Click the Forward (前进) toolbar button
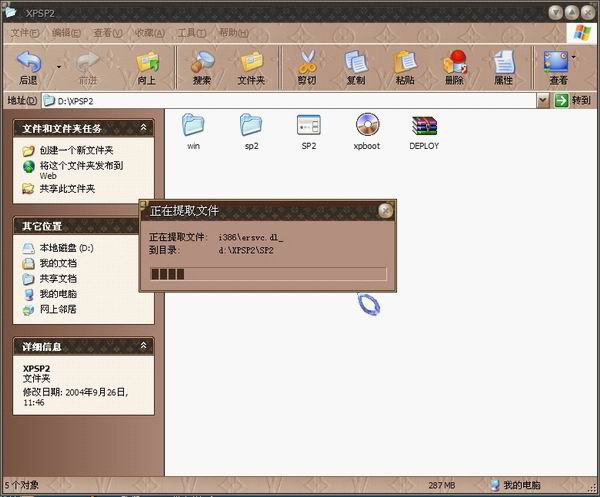600x497 pixels. click(x=88, y=68)
